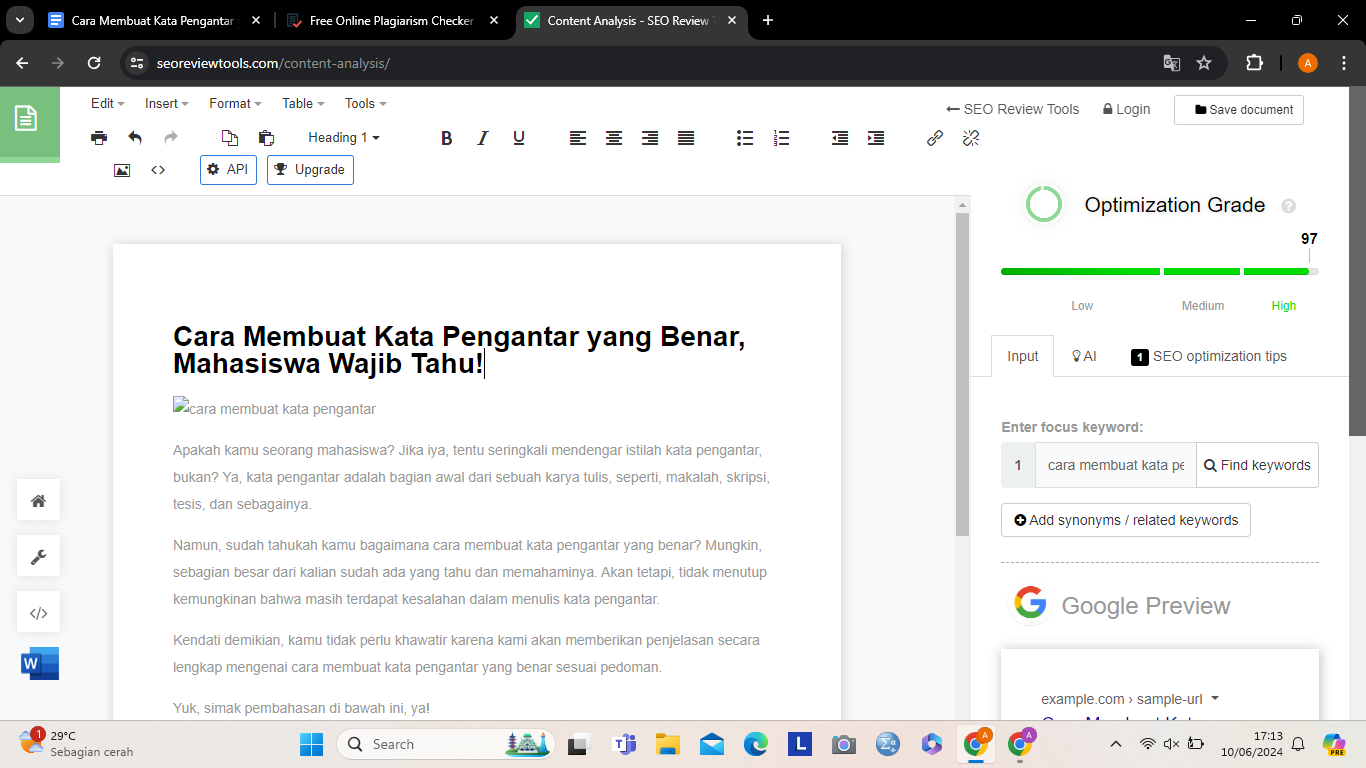Click the focus keyword input field
The image size is (1366, 768).
click(1115, 465)
